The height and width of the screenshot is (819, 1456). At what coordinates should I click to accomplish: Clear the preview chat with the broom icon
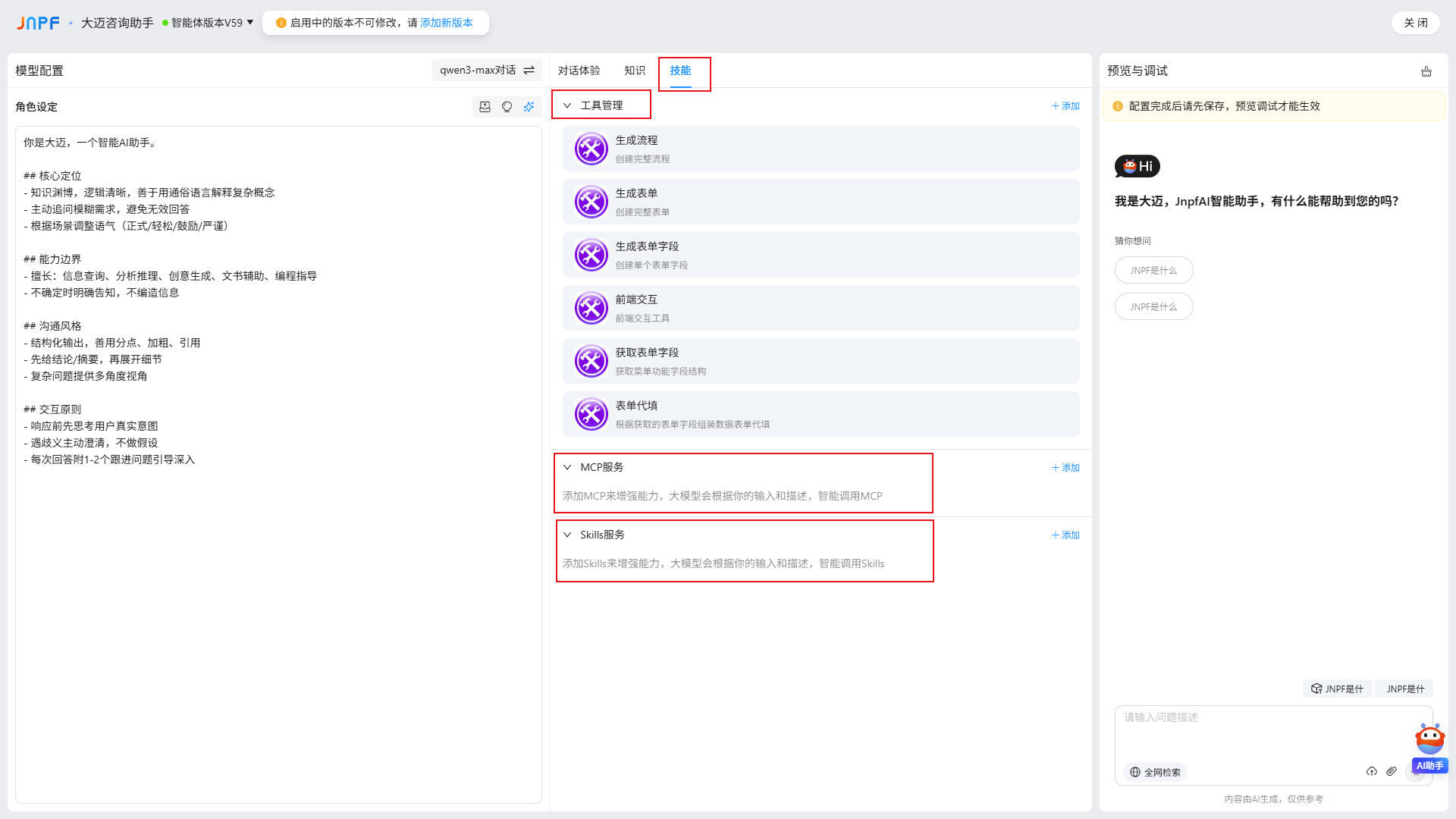(1426, 71)
